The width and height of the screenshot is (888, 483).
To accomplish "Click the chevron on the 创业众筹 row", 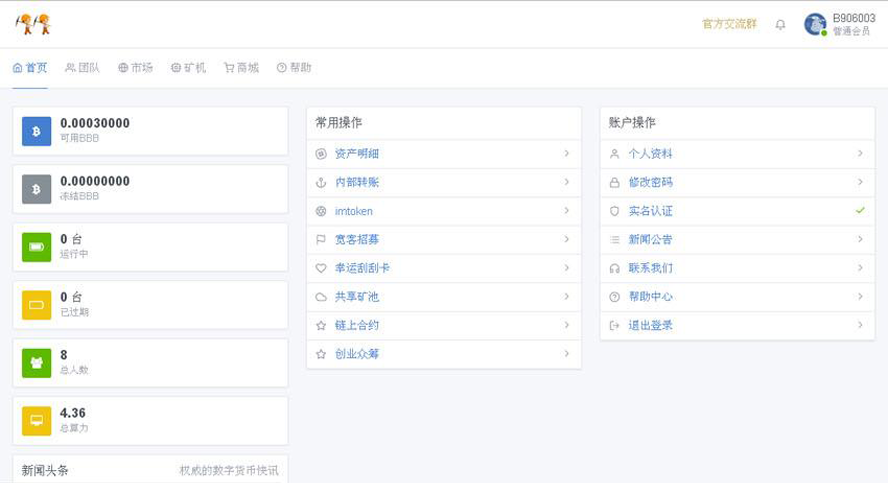I will (566, 353).
